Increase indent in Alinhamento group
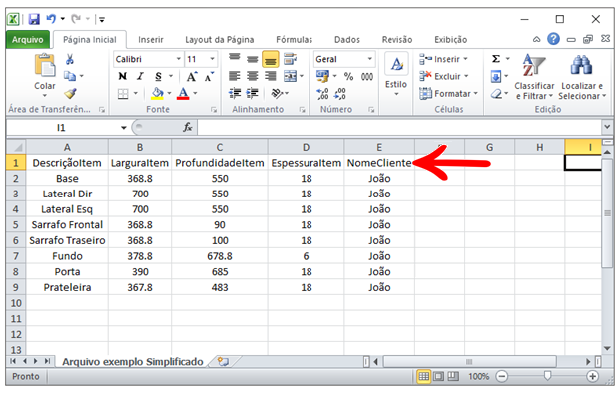The width and height of the screenshot is (616, 393). (x=252, y=93)
